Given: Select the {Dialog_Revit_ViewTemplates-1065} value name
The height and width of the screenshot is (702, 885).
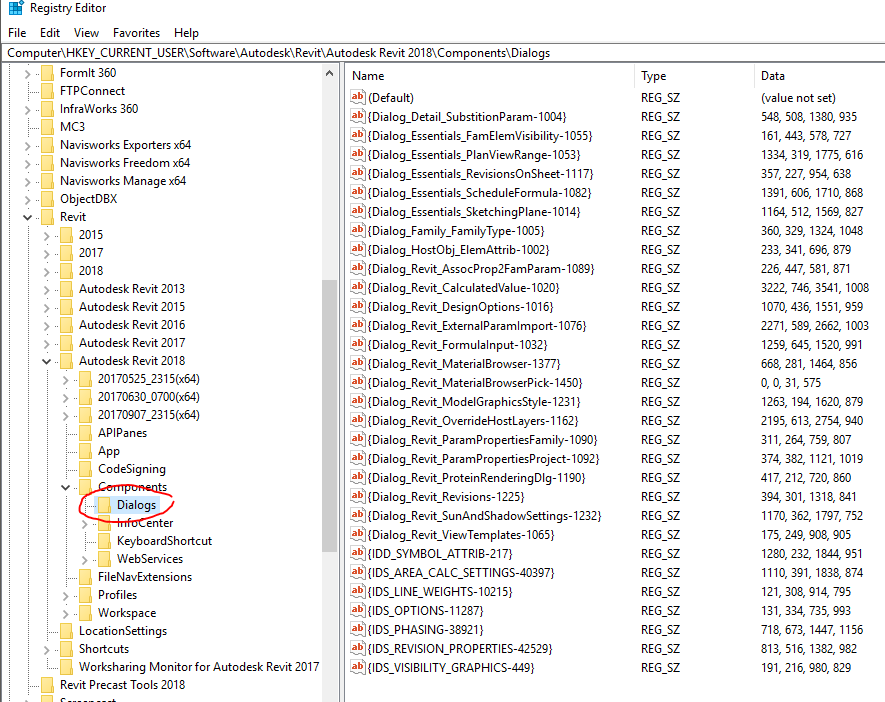Looking at the screenshot, I should click(x=461, y=535).
